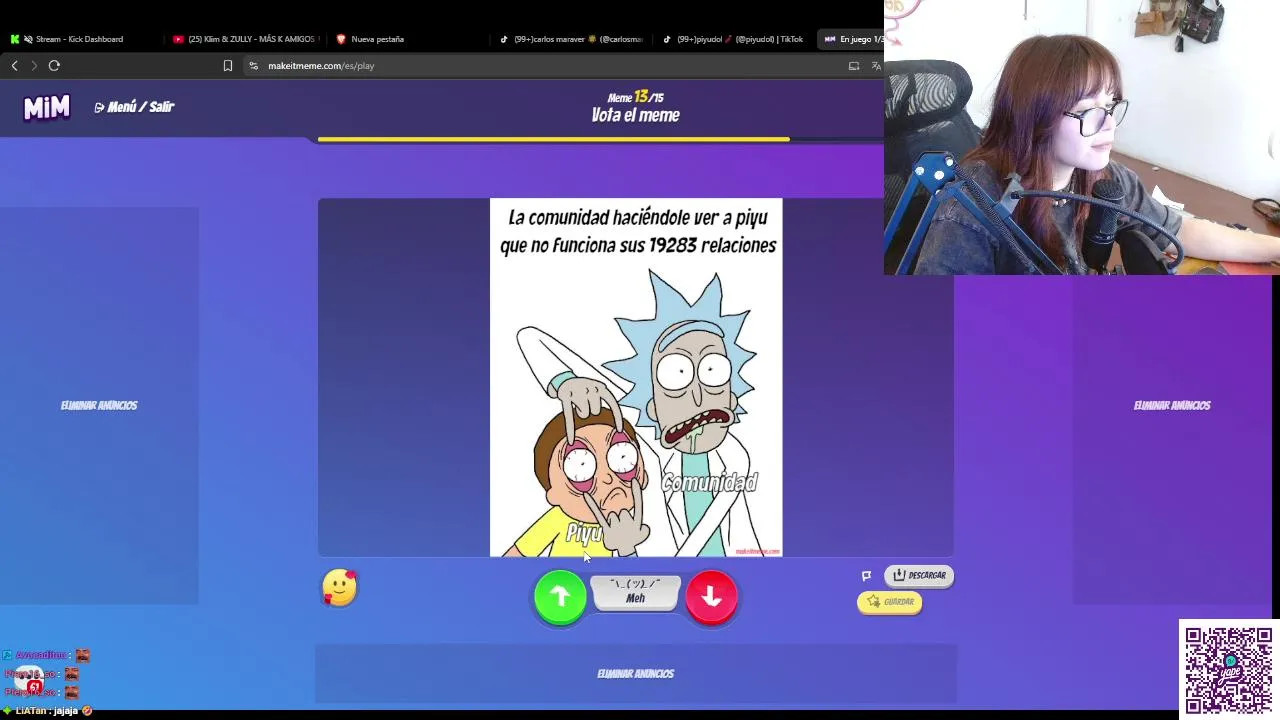Image resolution: width=1280 pixels, height=720 pixels.
Task: Click the Vota el meme heading
Action: click(635, 115)
